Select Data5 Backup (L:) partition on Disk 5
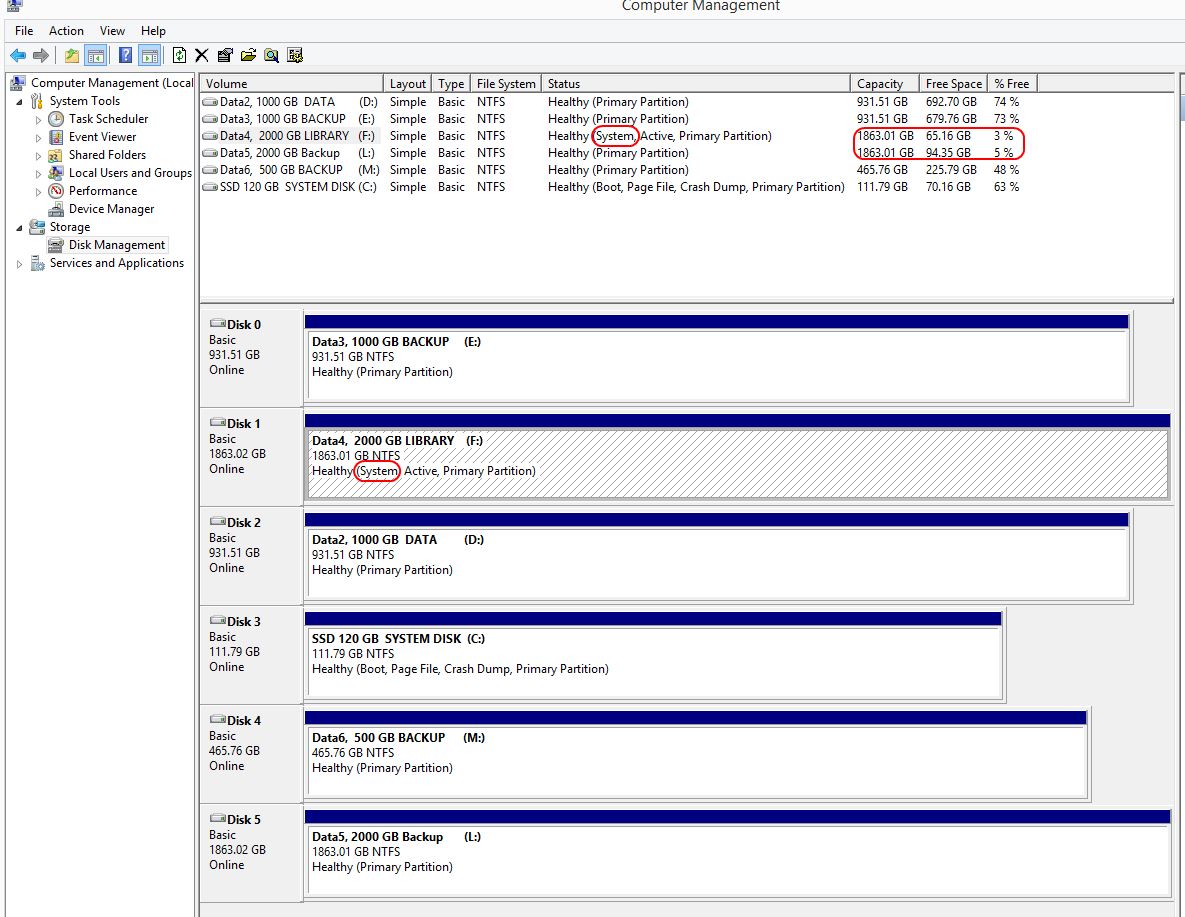 click(x=737, y=856)
